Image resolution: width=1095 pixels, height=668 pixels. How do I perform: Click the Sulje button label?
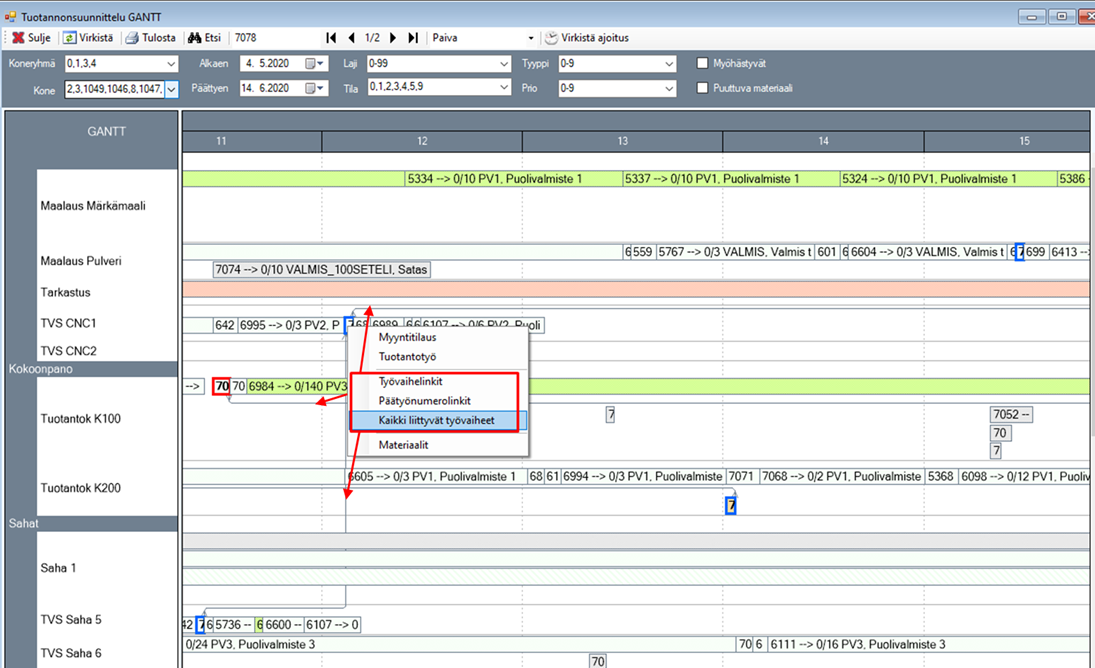(39, 38)
